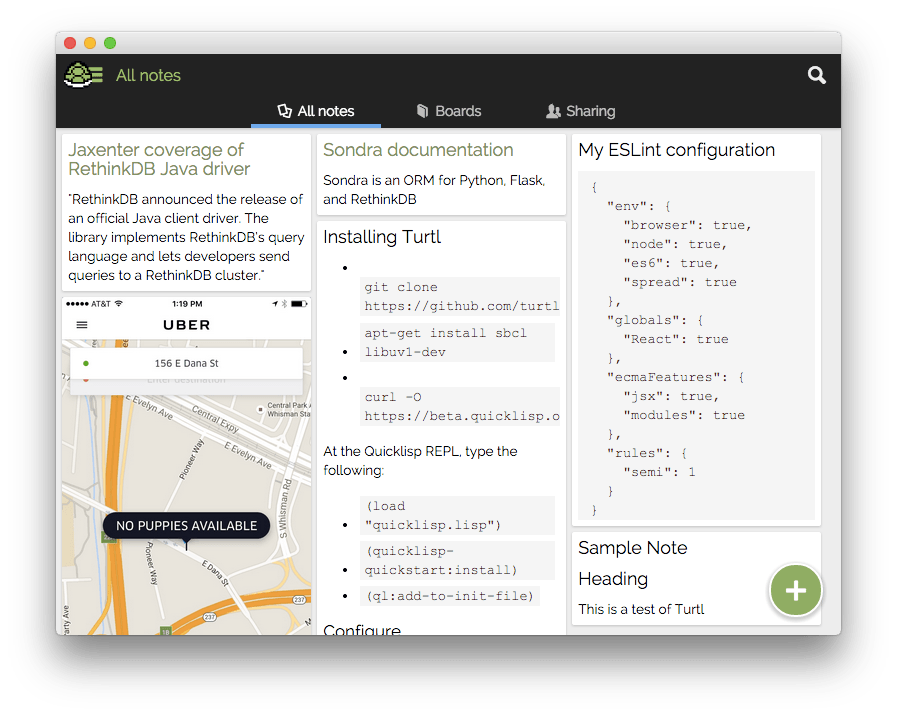Viewport: 897px width, 715px height.
Task: Add a new note with the green plus button
Action: tap(795, 590)
